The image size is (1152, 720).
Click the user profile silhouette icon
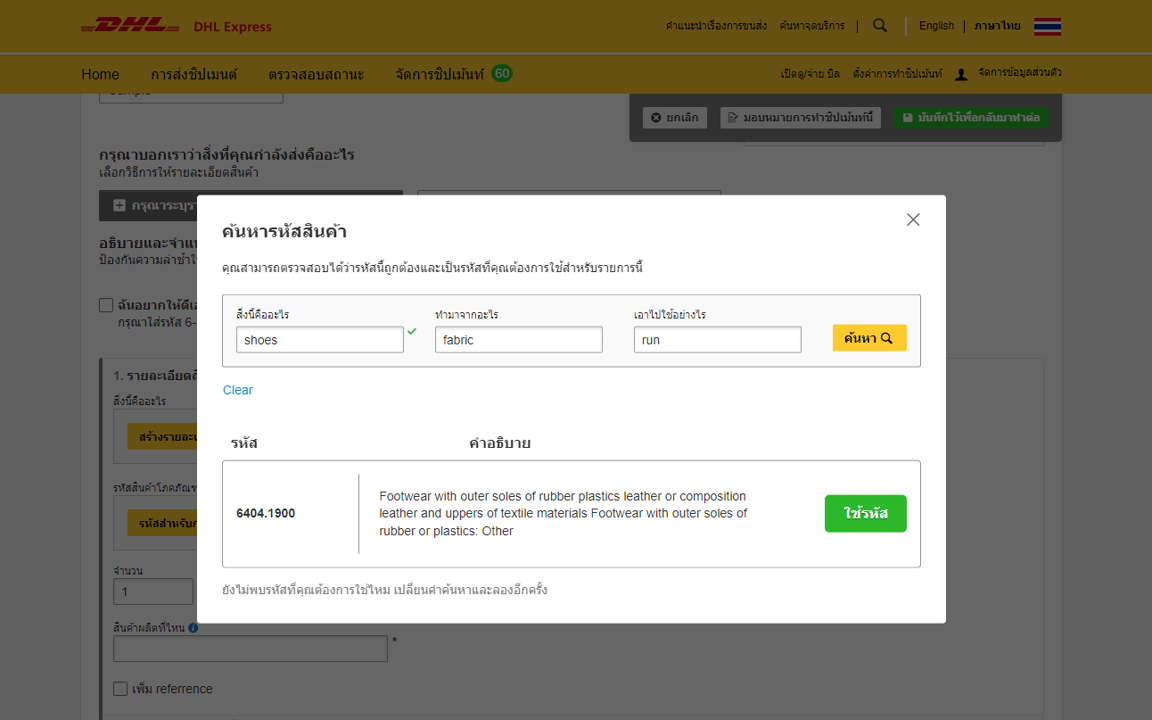point(961,74)
